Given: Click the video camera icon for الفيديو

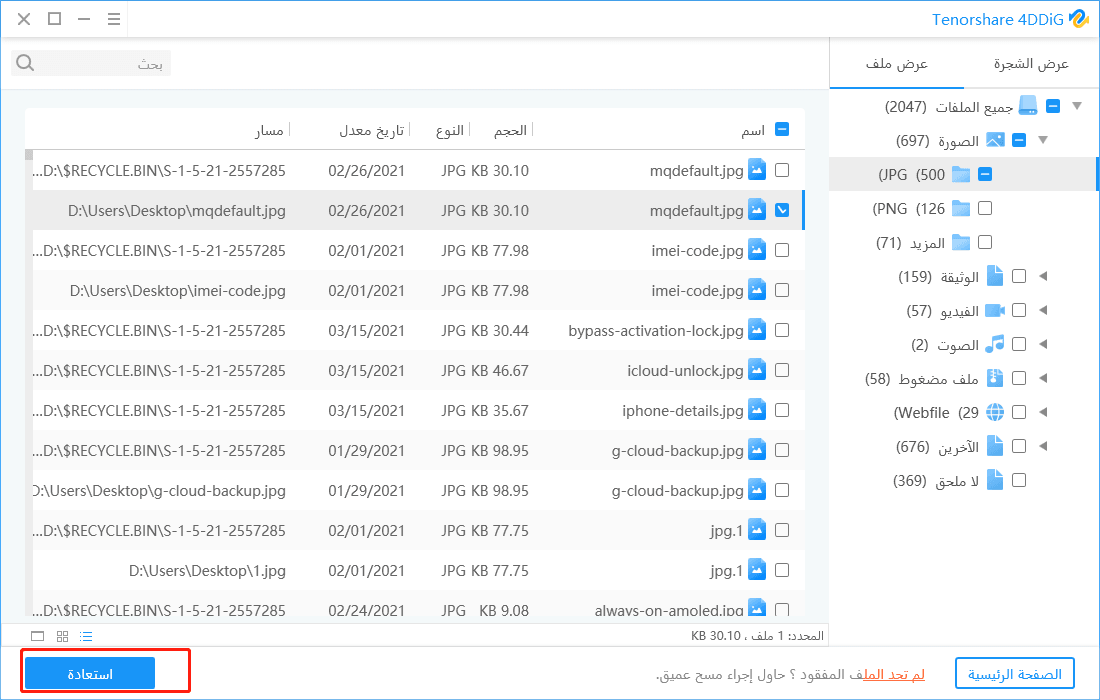Looking at the screenshot, I should click(x=995, y=310).
